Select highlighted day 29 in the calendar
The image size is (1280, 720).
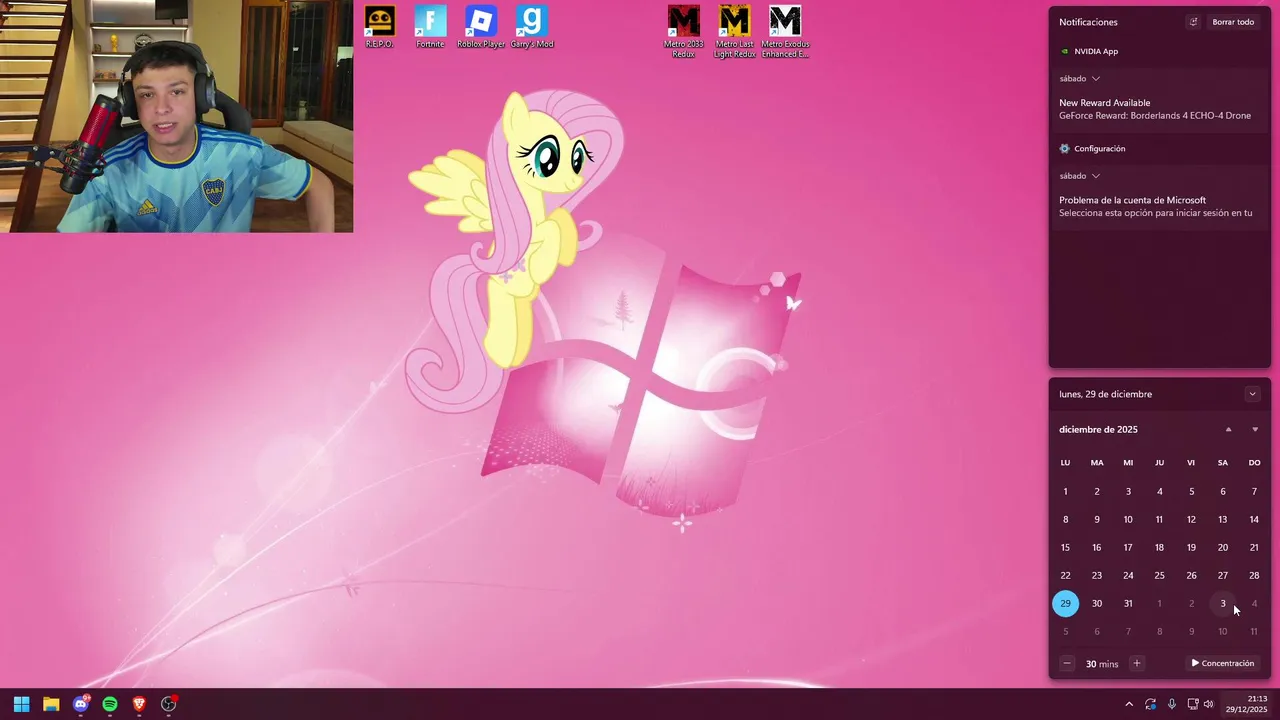point(1065,603)
